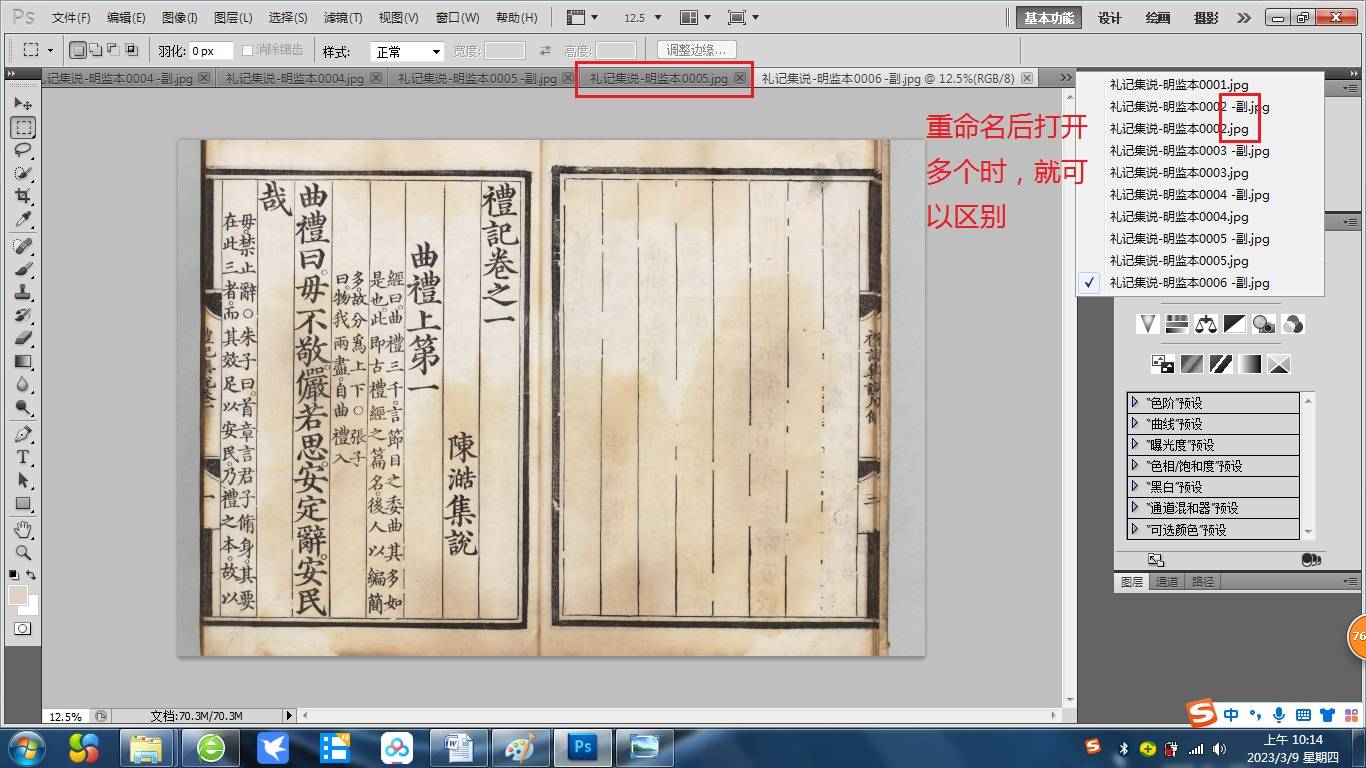Switch to the 设计 workspace
This screenshot has width=1366, height=768.
(x=1109, y=18)
